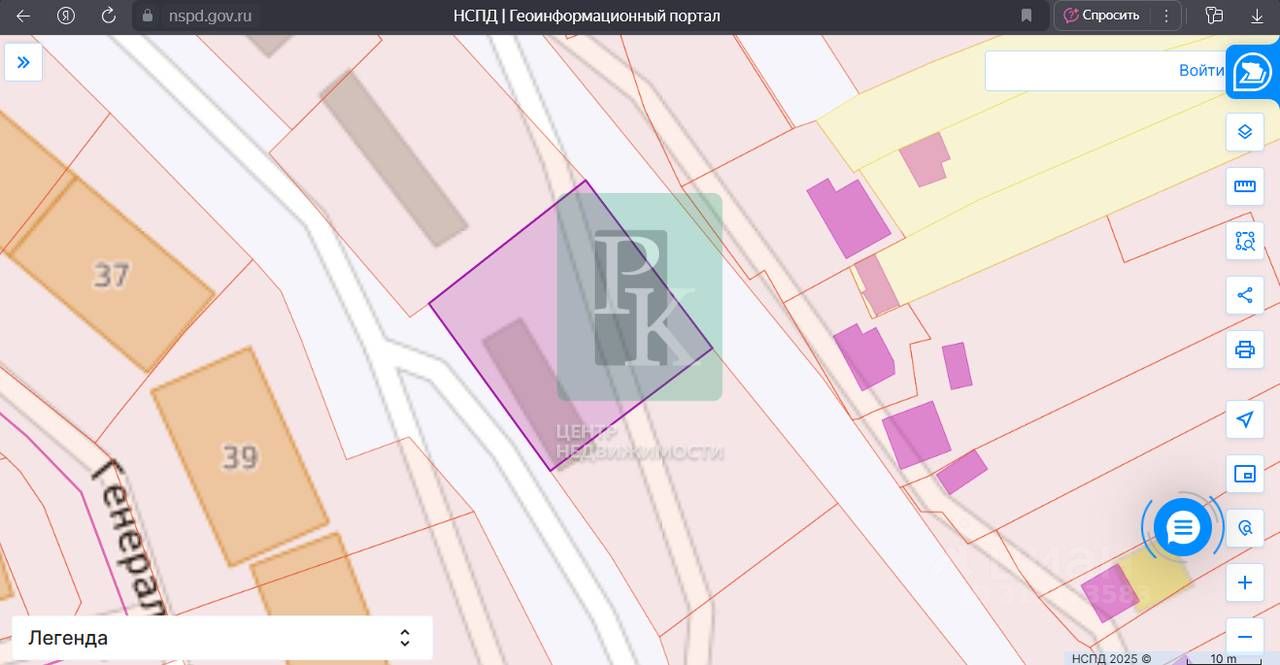Toggle the overview mini-map

click(1245, 474)
